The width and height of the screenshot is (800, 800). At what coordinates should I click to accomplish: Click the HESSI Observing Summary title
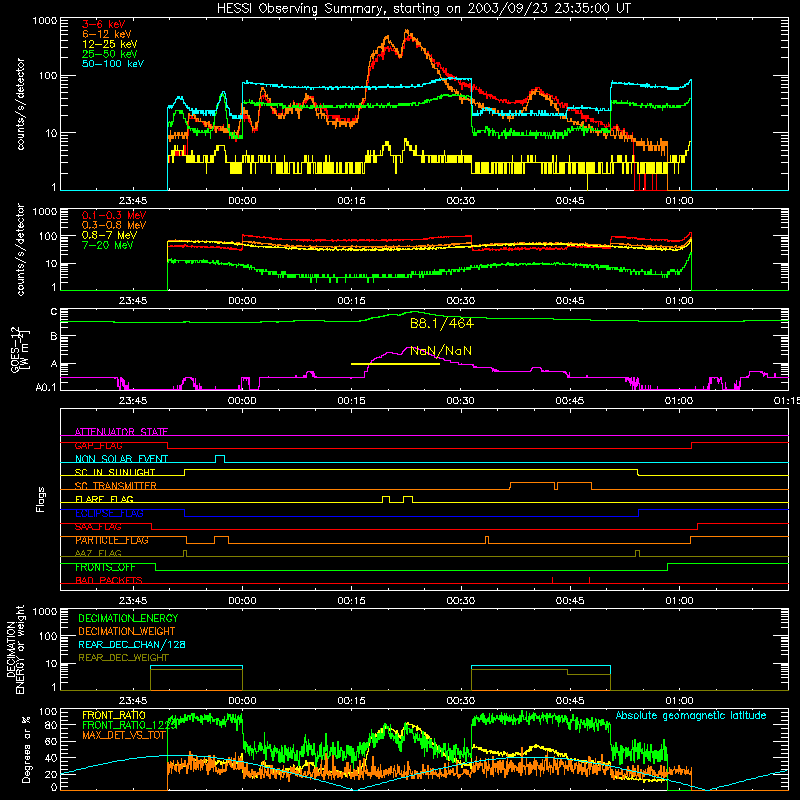pos(424,9)
